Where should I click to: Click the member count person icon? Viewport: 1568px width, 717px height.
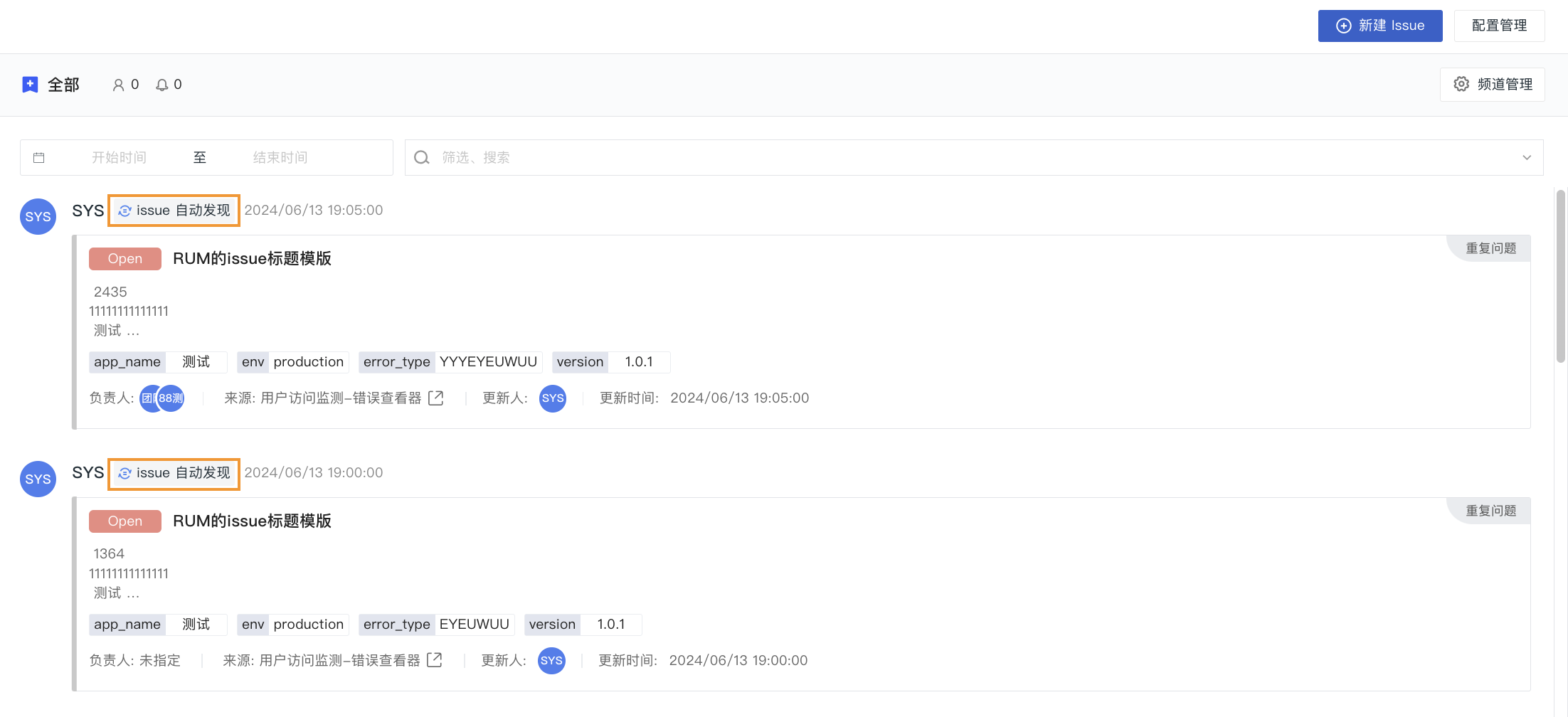tap(118, 85)
